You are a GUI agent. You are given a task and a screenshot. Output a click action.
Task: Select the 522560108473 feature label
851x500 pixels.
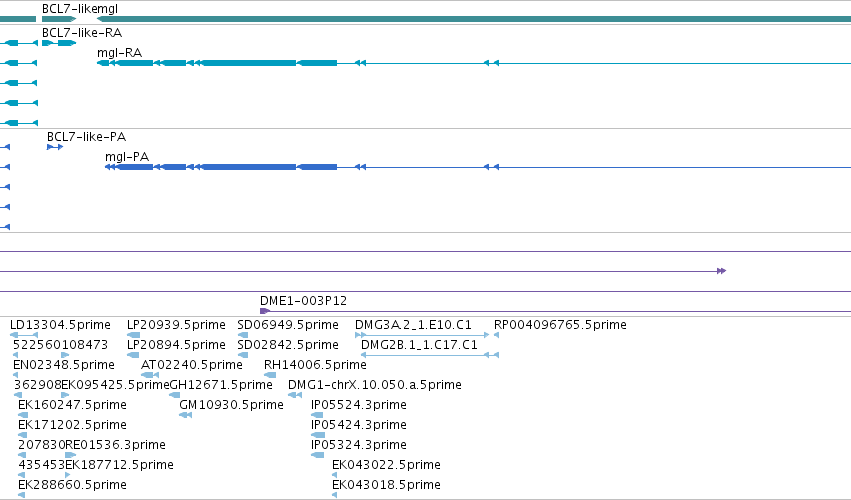point(60,345)
